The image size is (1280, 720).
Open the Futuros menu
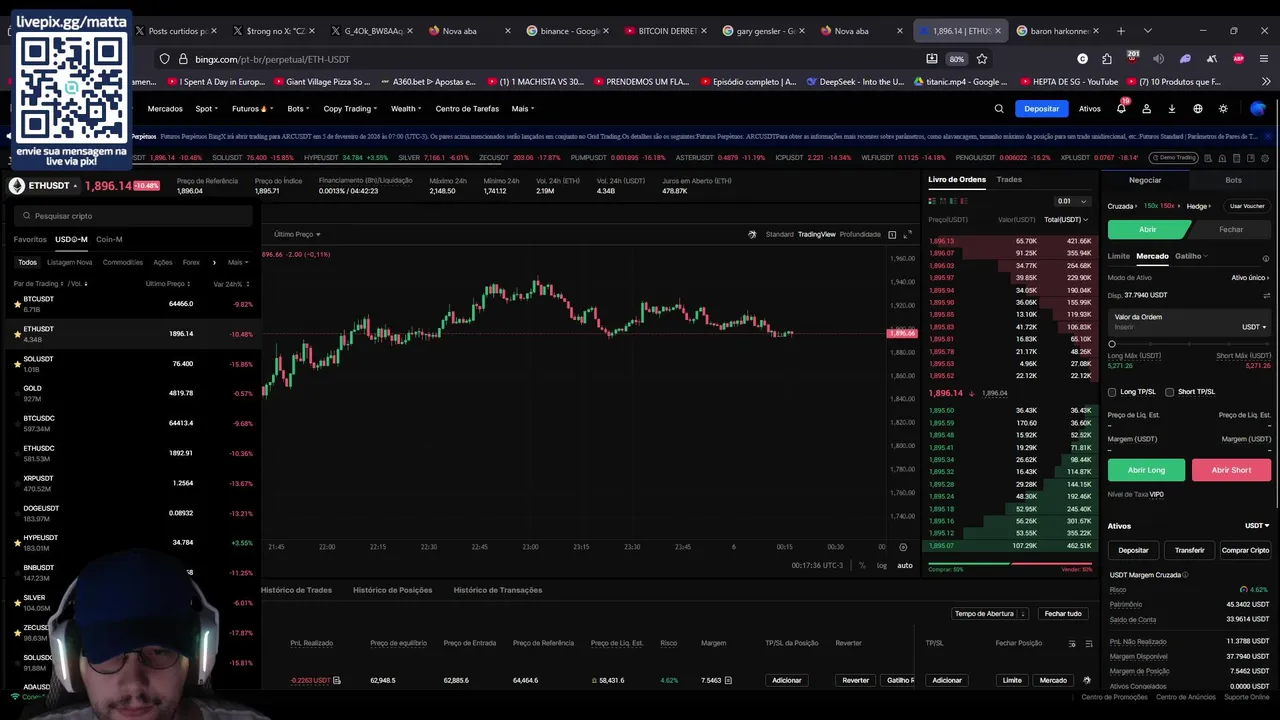(250, 108)
